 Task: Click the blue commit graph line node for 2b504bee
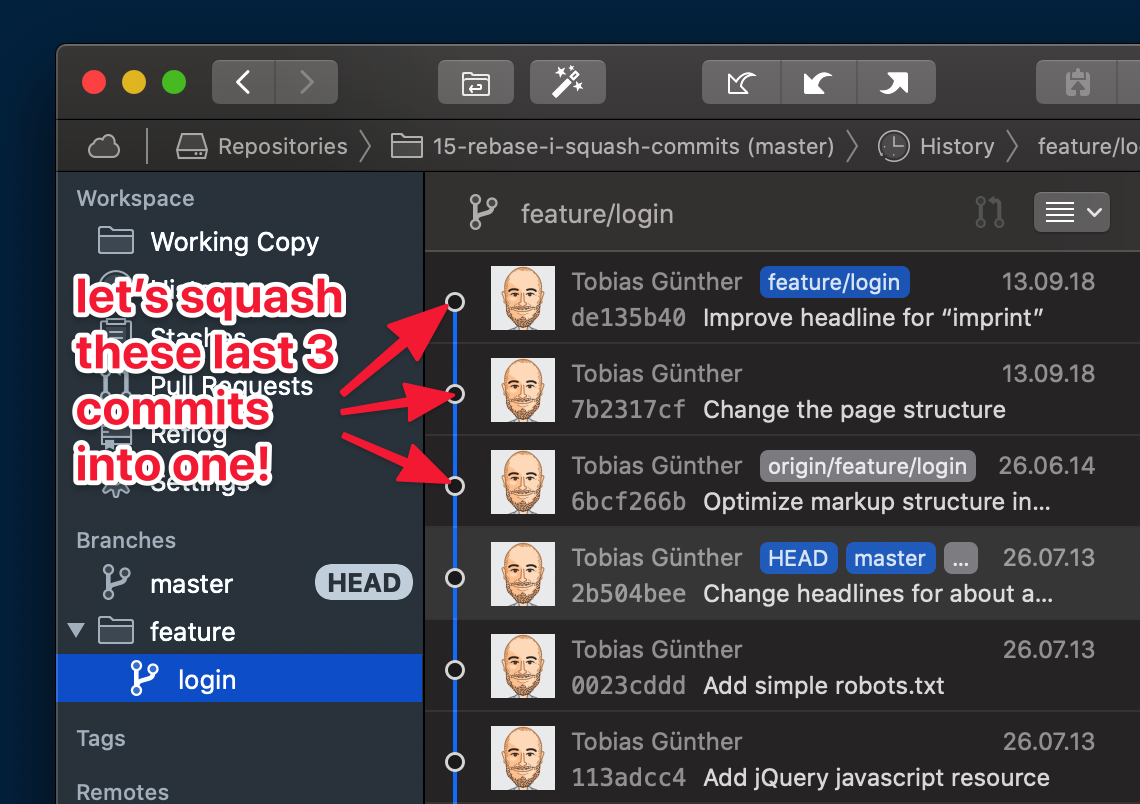point(455,577)
